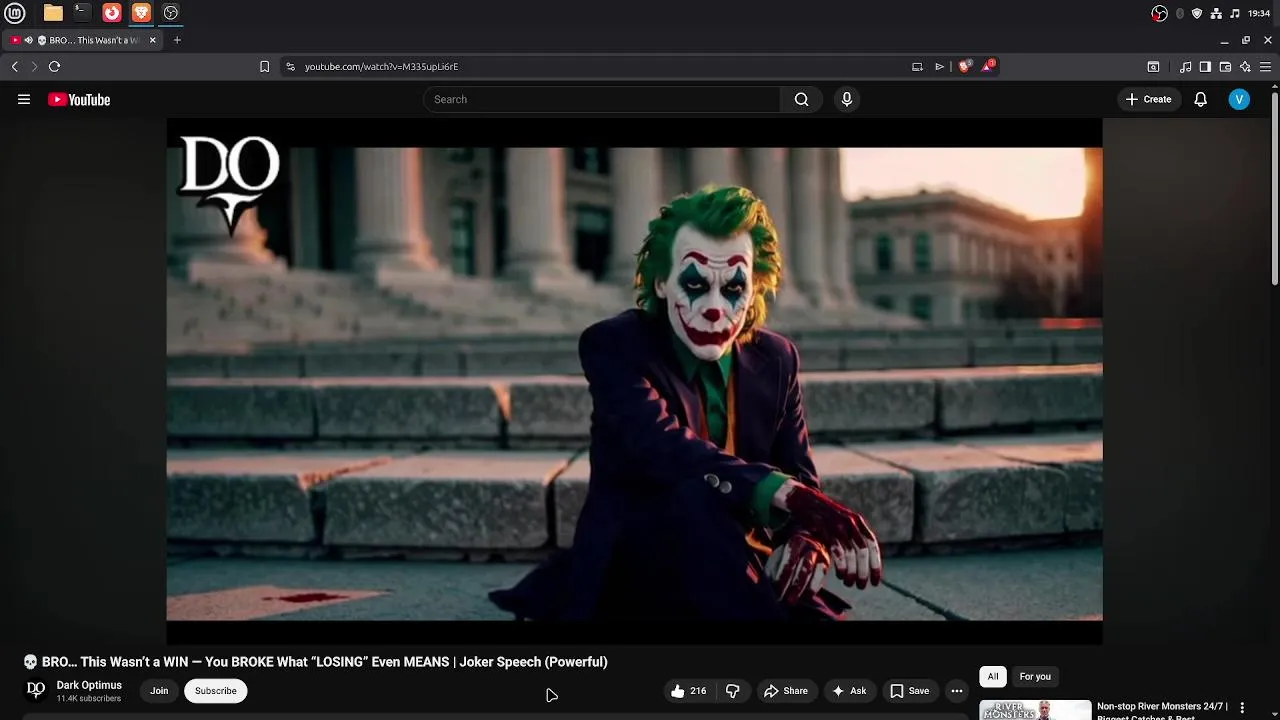Viewport: 1280px width, 720px height.
Task: Click the Brave Shields lion icon
Action: click(965, 66)
